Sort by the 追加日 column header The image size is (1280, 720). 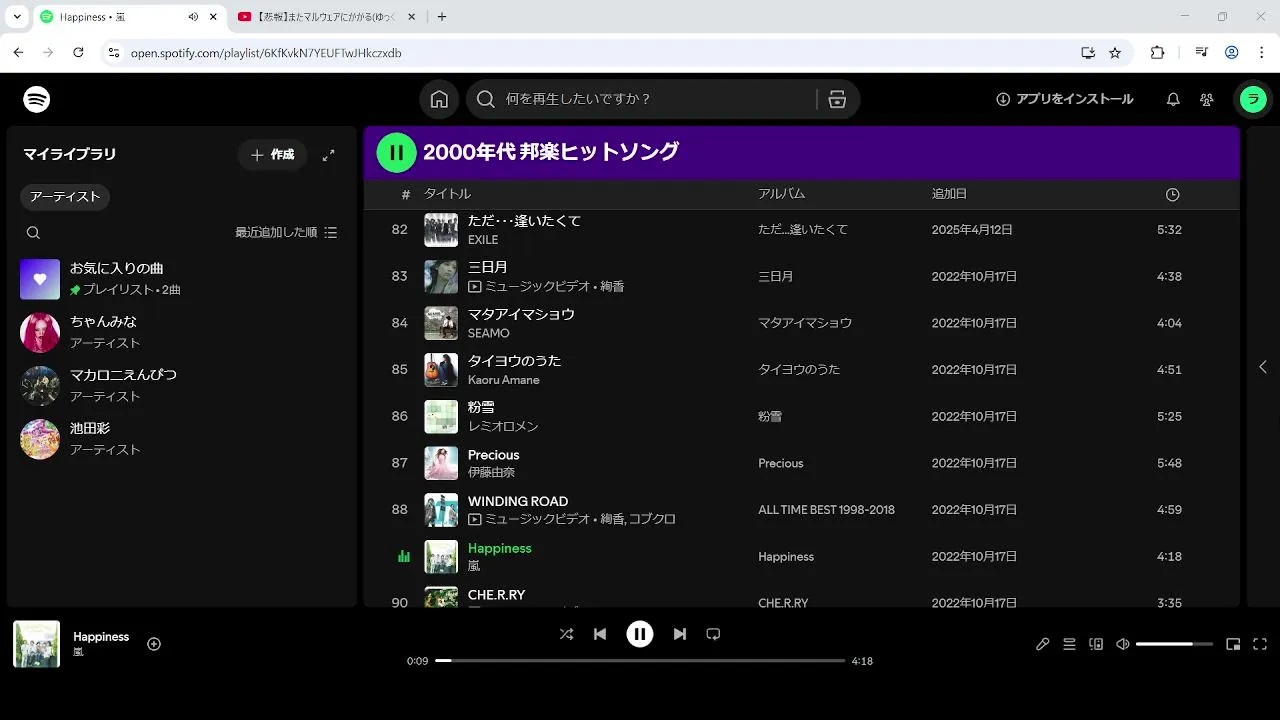coord(949,194)
